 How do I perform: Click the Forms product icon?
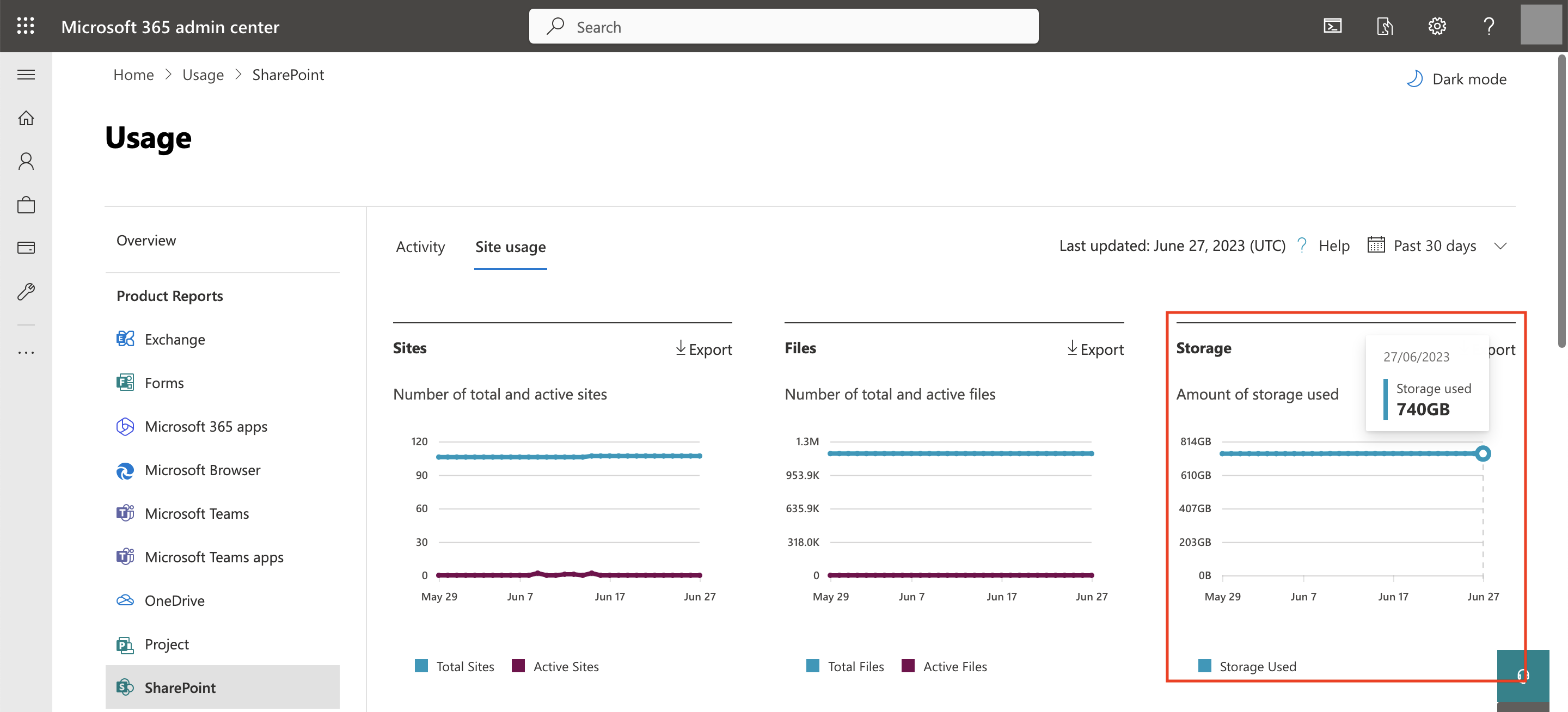coord(125,383)
